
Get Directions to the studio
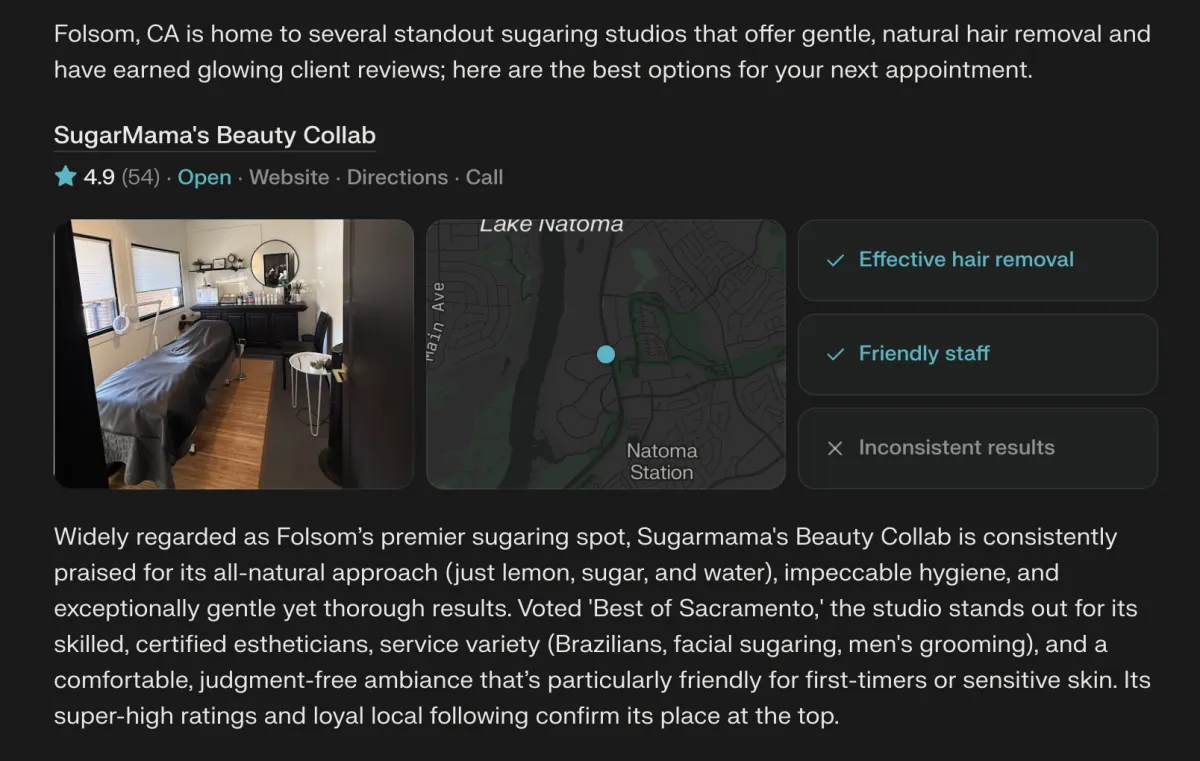397,177
